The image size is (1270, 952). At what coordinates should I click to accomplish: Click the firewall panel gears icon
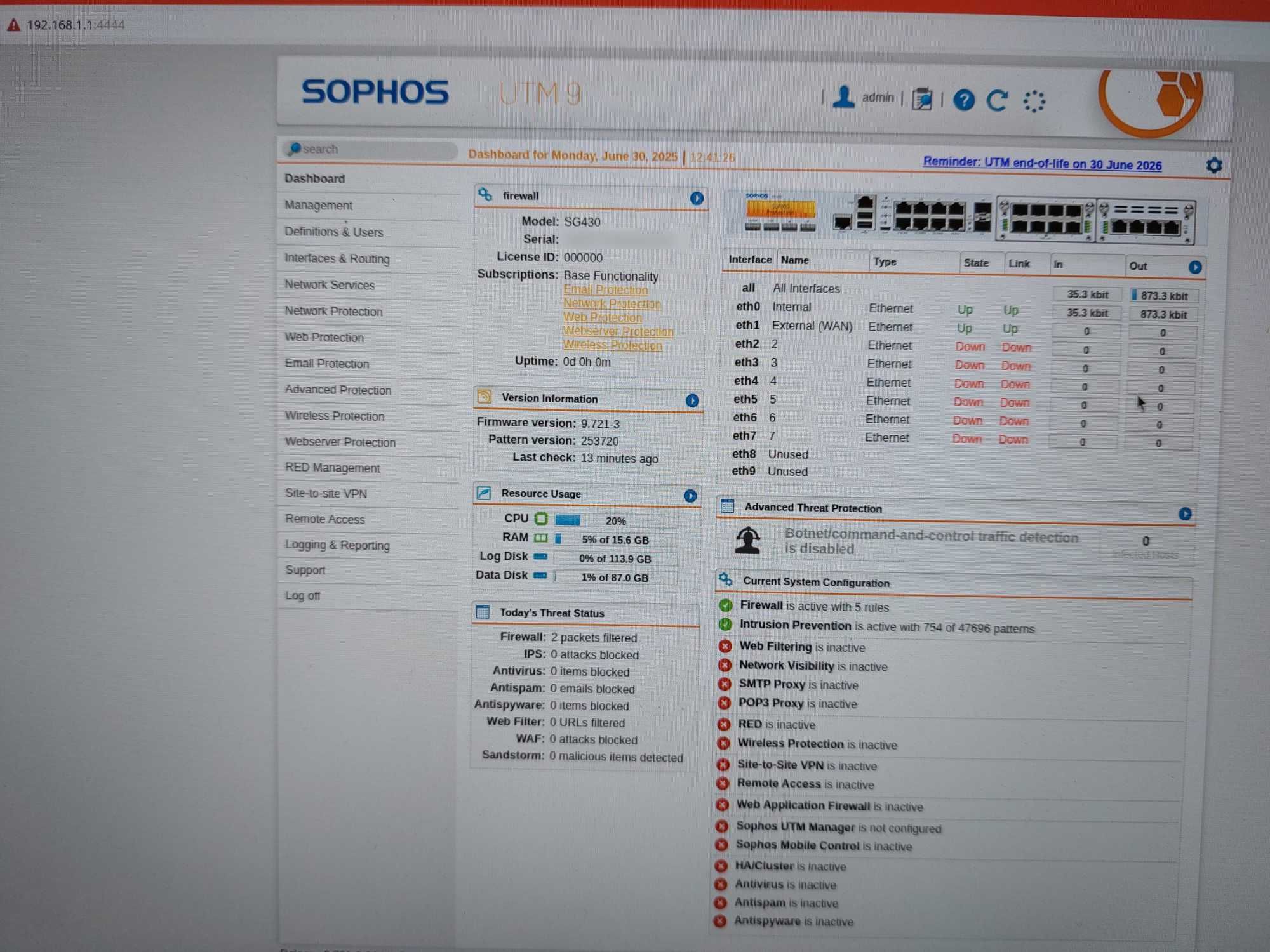coord(485,195)
